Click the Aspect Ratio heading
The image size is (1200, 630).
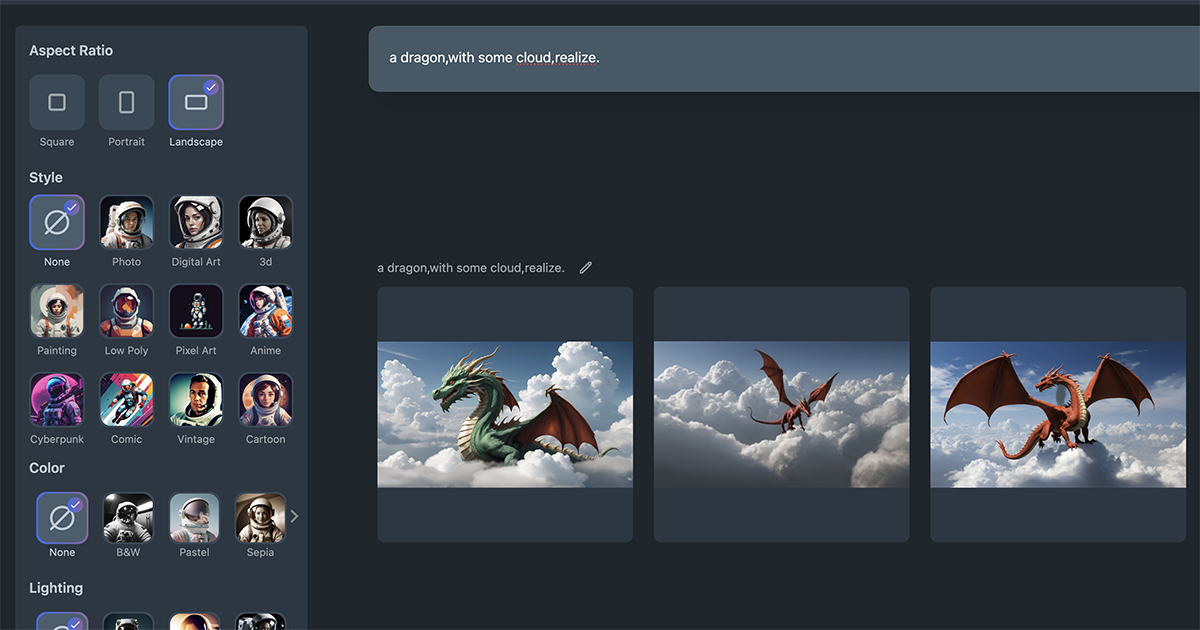pos(71,51)
